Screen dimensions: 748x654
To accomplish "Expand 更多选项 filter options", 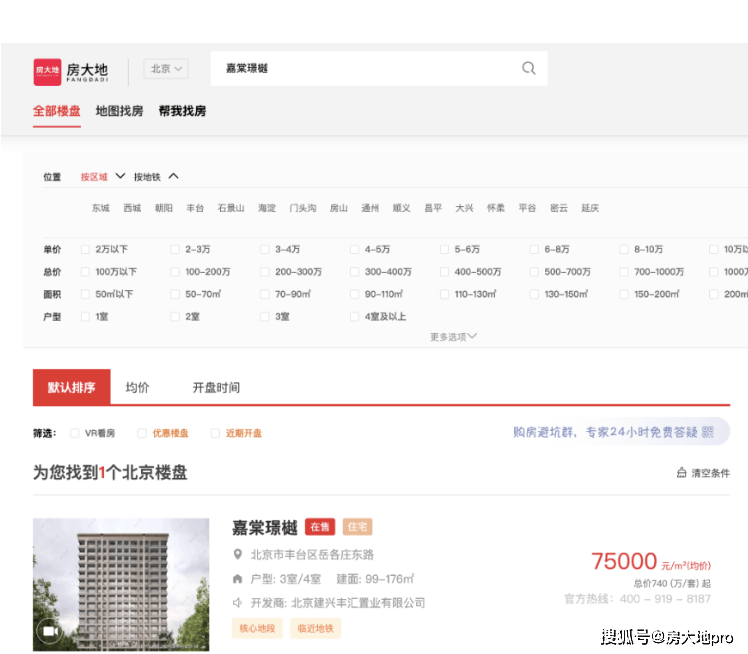I will (x=453, y=337).
